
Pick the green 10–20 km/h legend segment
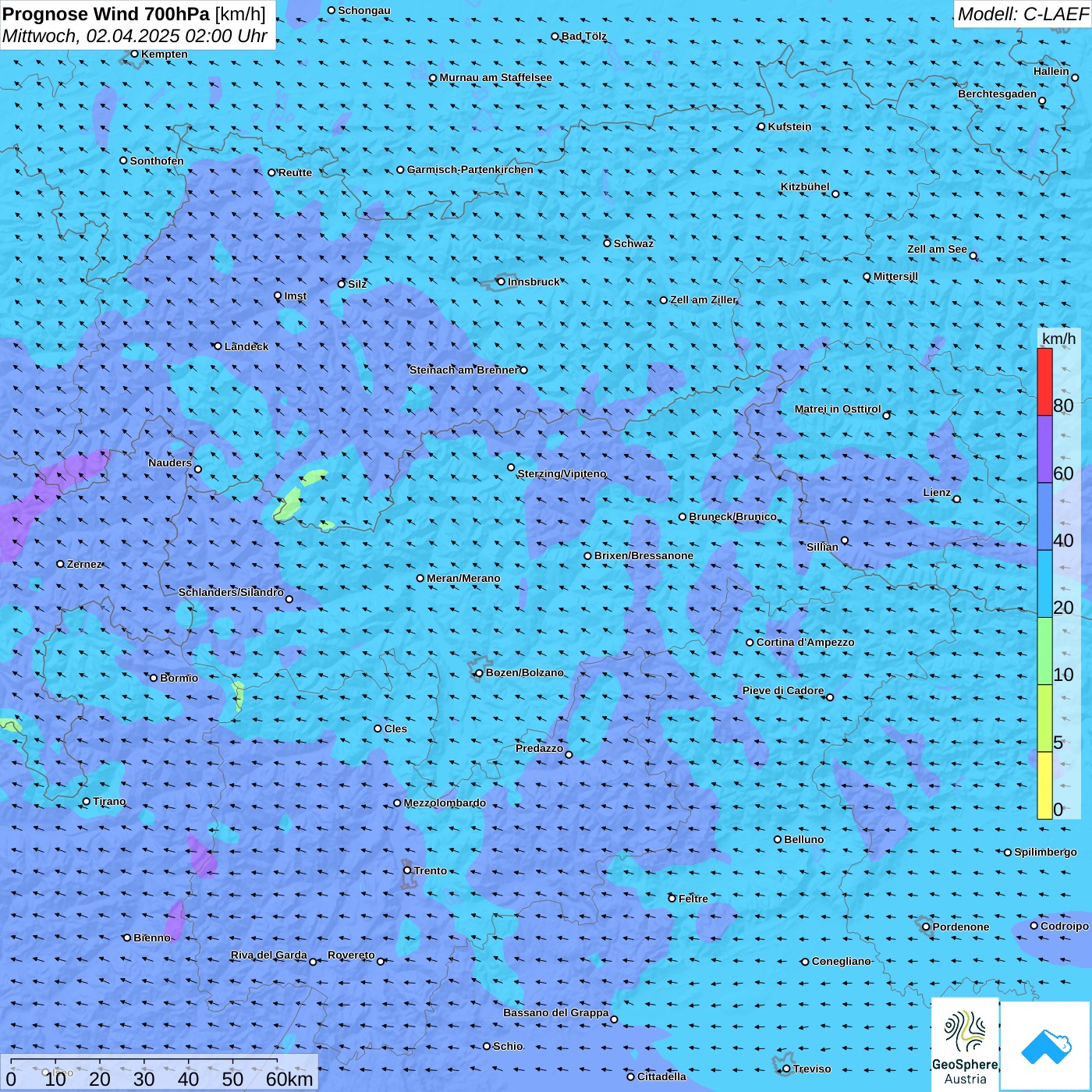[1044, 651]
